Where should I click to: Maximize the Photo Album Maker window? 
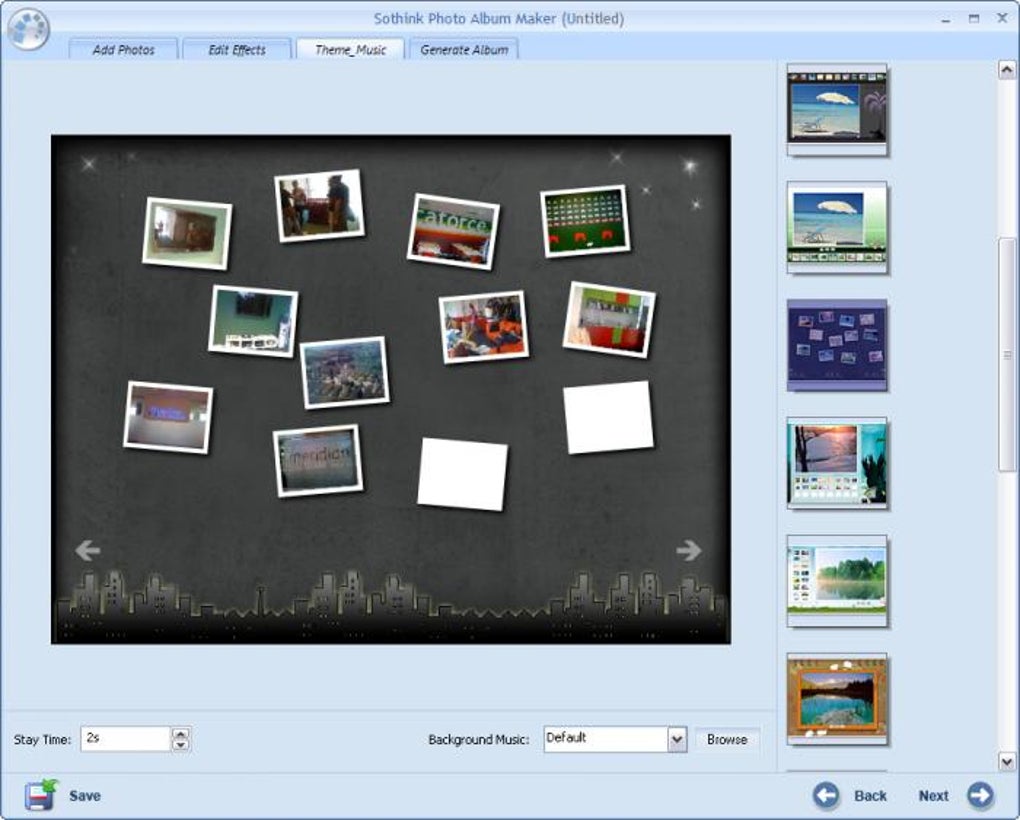(x=974, y=19)
